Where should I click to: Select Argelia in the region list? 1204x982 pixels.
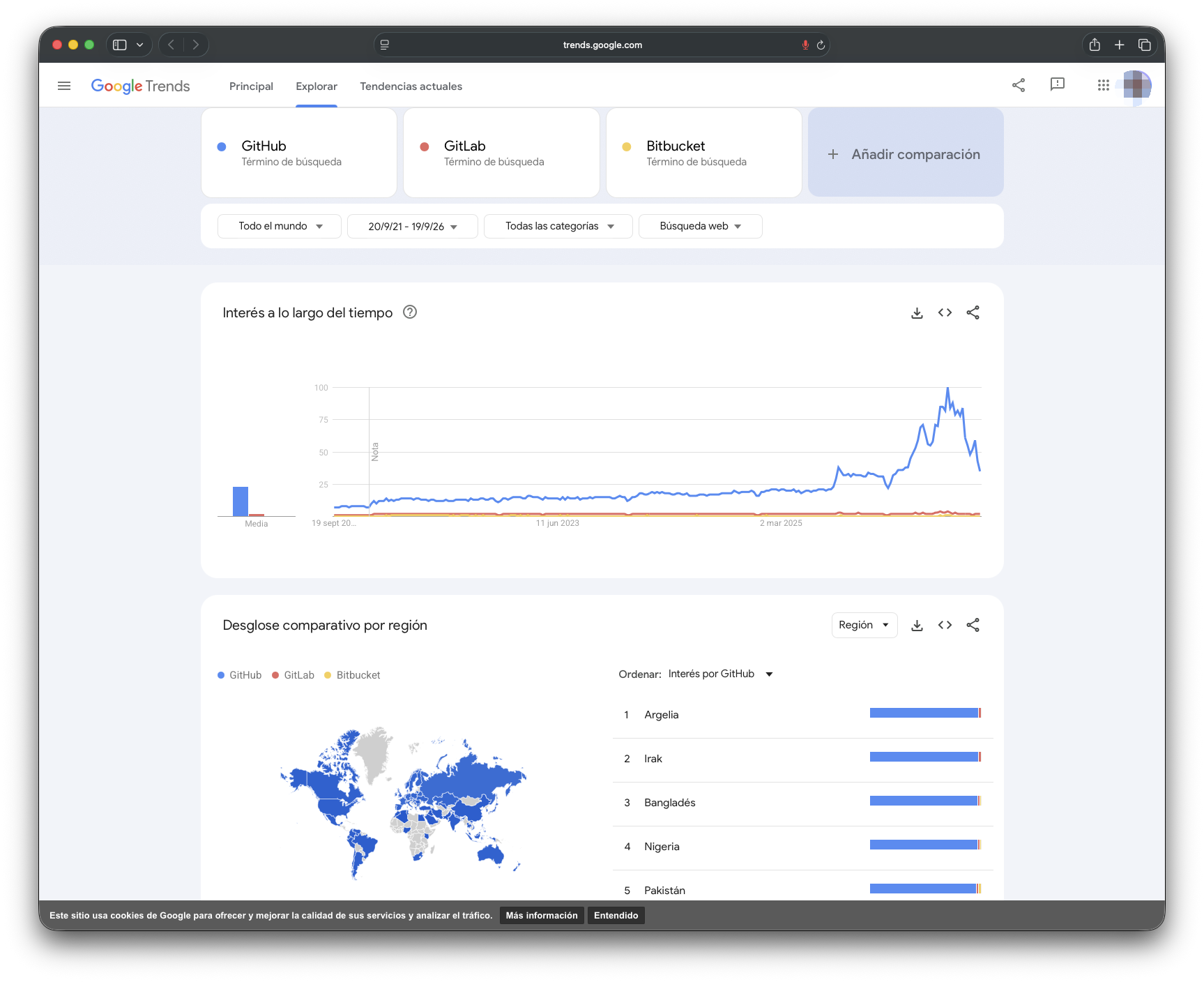(803, 715)
